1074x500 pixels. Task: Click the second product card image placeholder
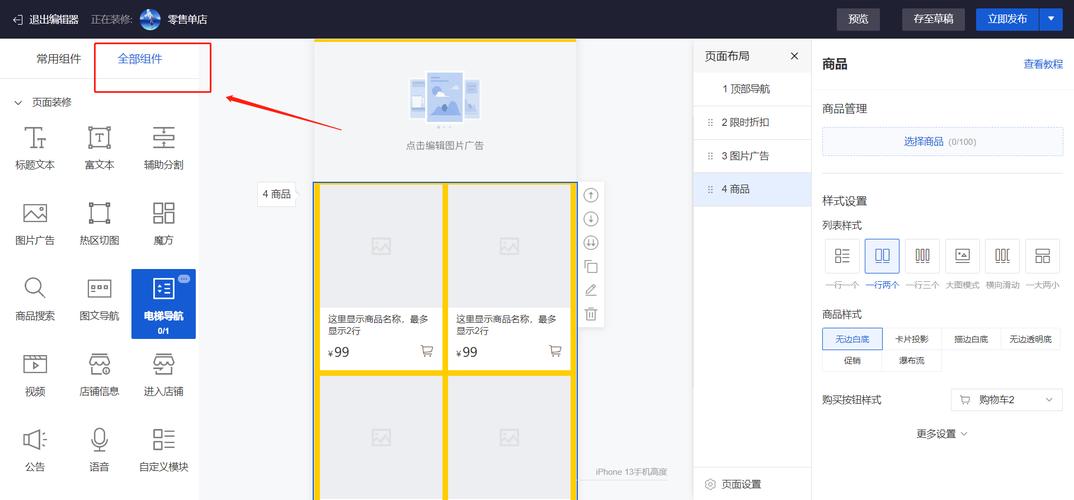click(509, 246)
